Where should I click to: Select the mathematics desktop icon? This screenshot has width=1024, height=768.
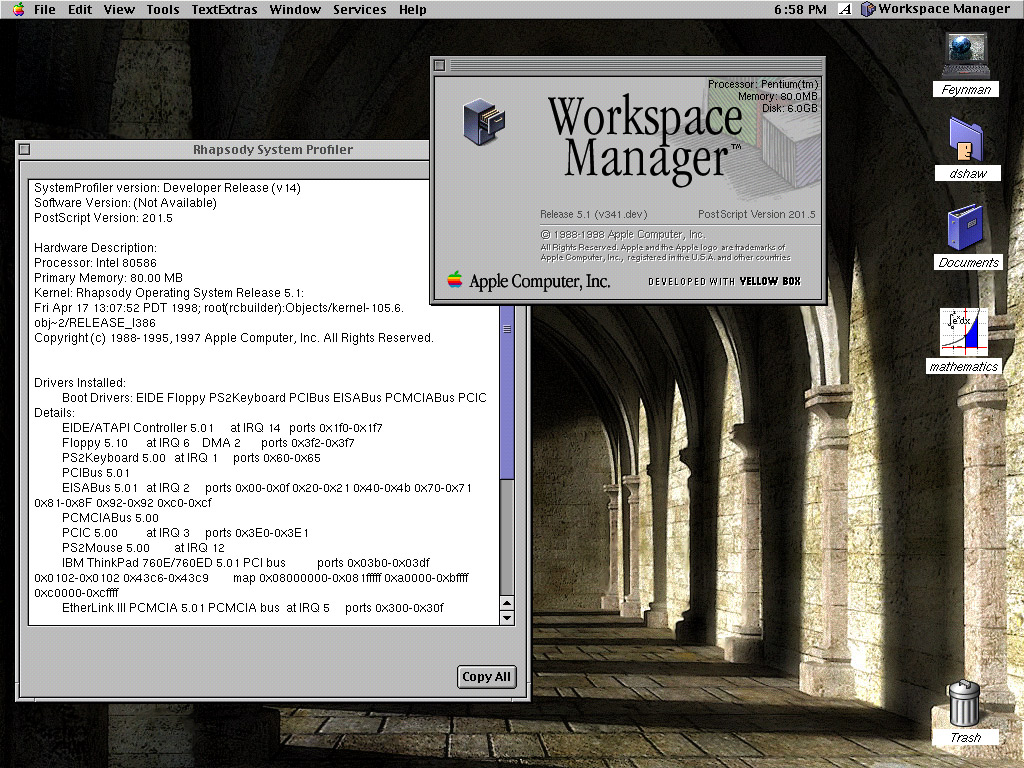(x=964, y=340)
